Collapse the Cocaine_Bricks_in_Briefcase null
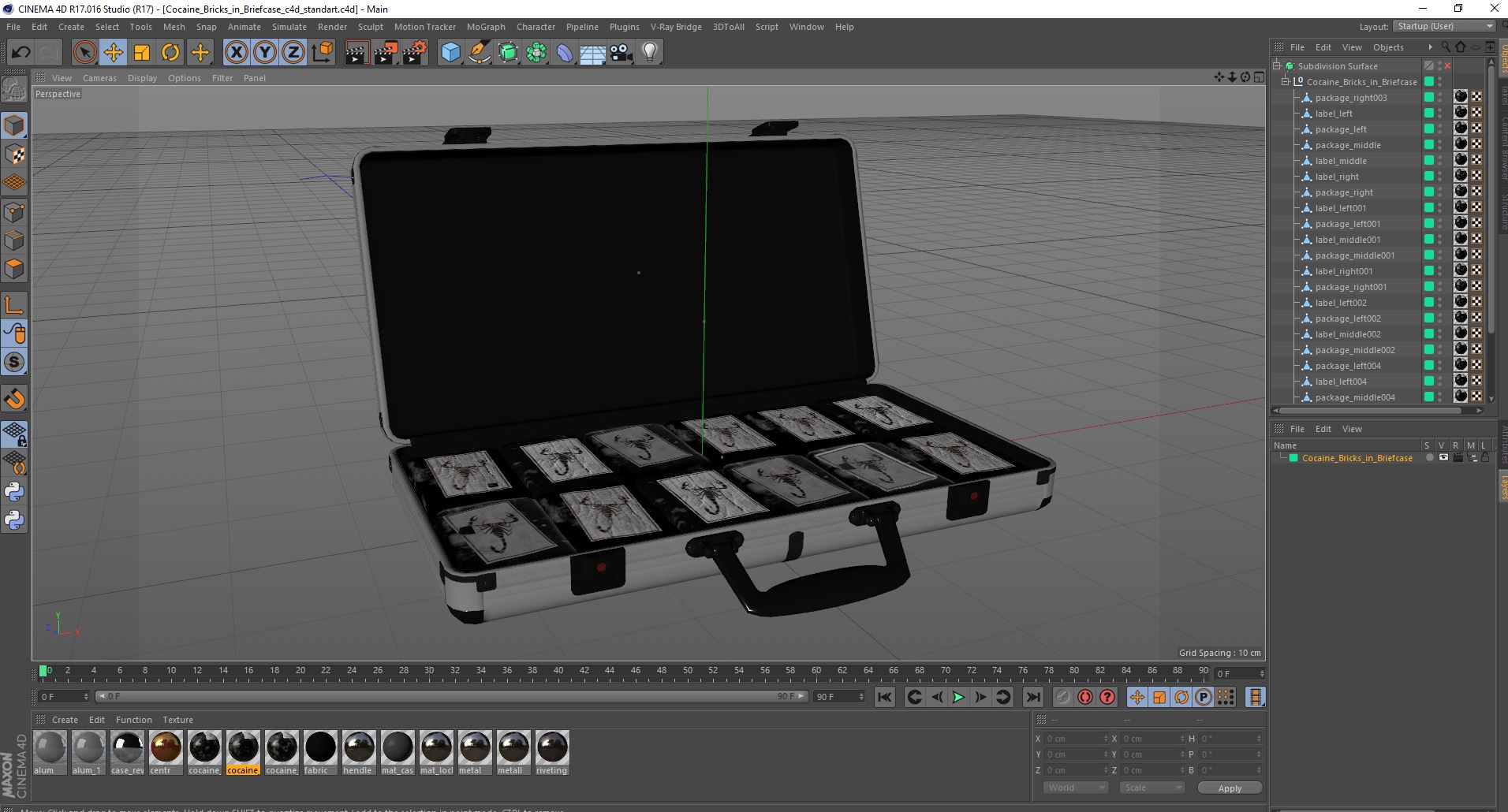Screen dimensions: 1508x812 coord(1285,82)
